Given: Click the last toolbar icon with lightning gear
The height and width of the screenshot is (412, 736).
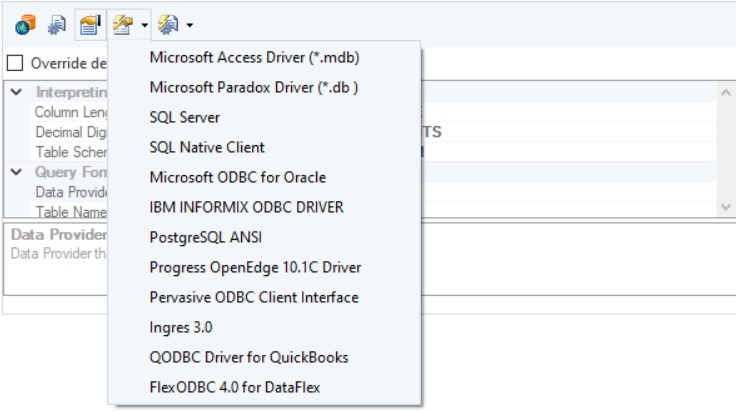Looking at the screenshot, I should [167, 23].
